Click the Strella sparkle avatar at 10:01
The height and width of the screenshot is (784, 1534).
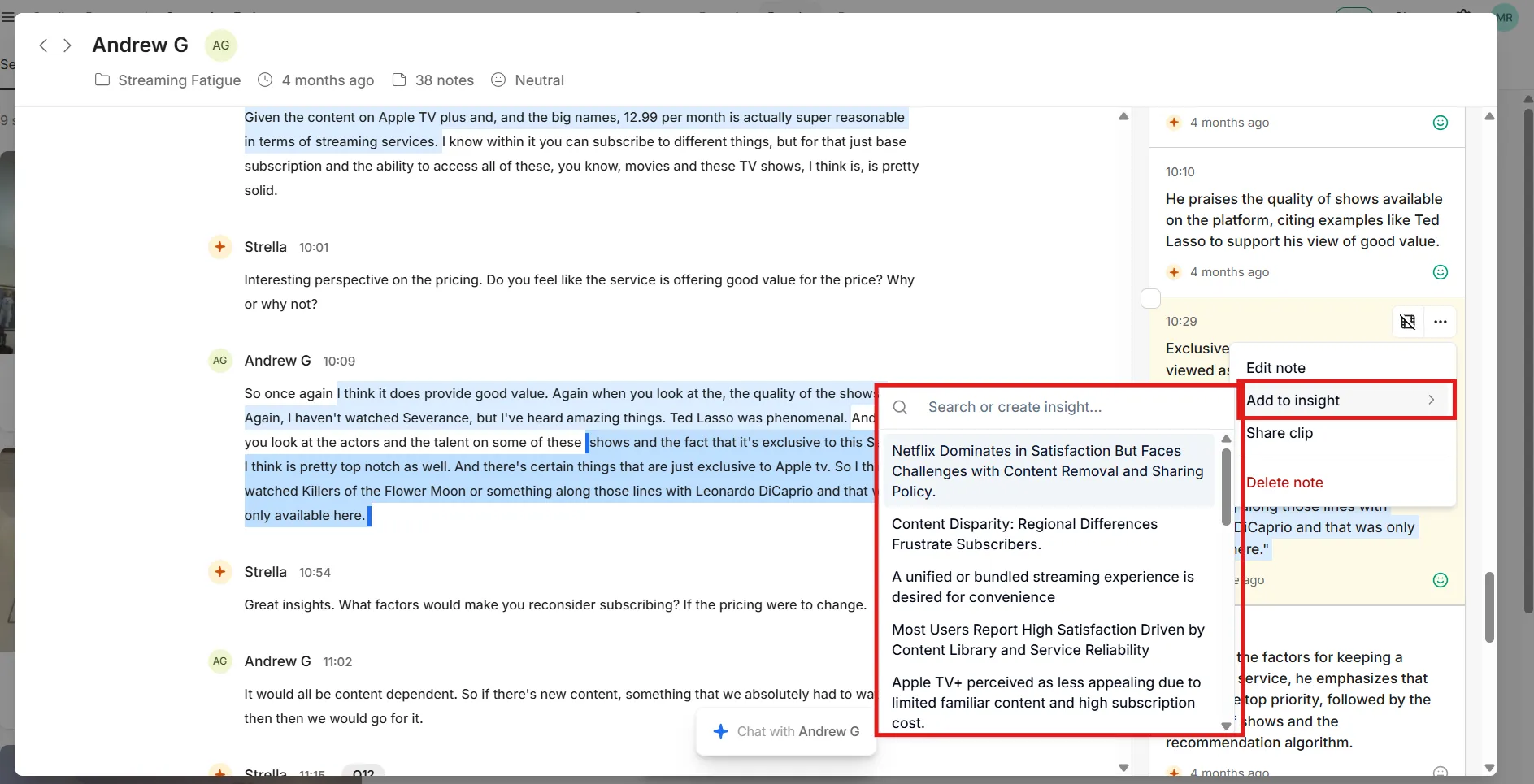219,246
